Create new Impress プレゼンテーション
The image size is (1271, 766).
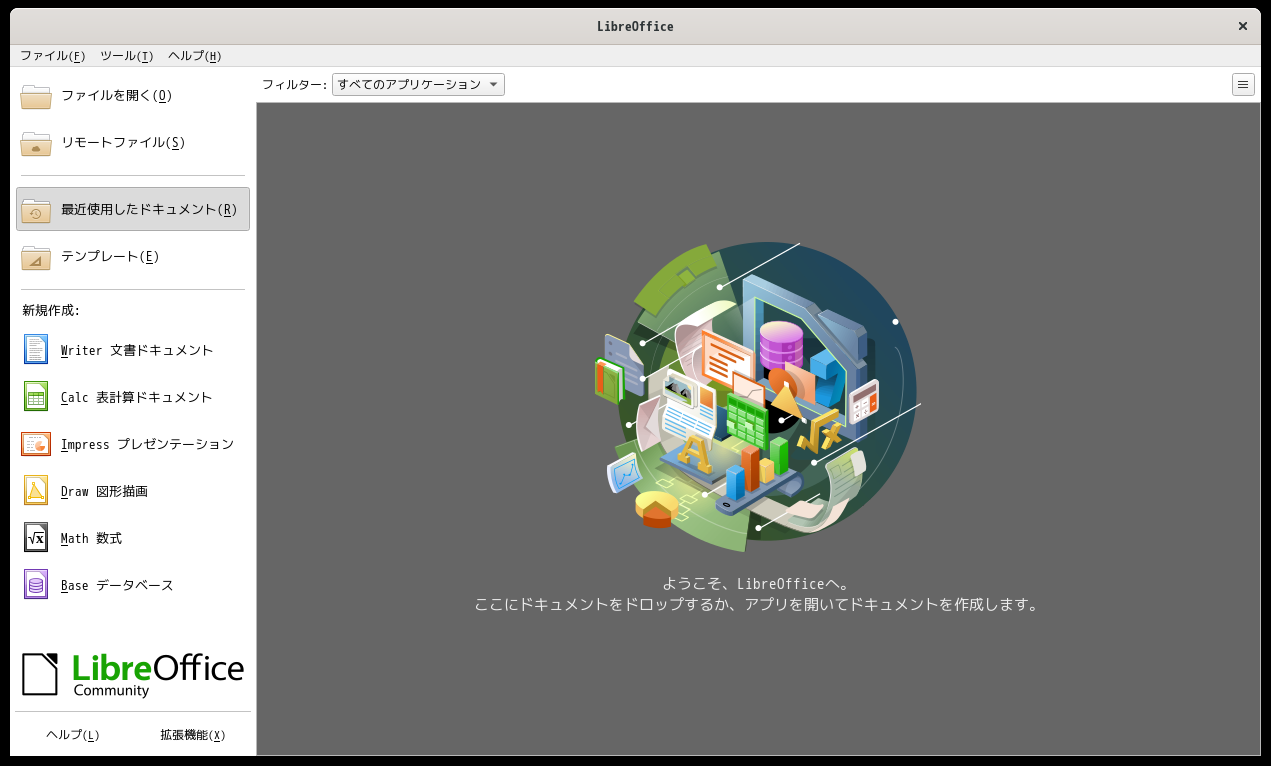[x=147, y=445]
